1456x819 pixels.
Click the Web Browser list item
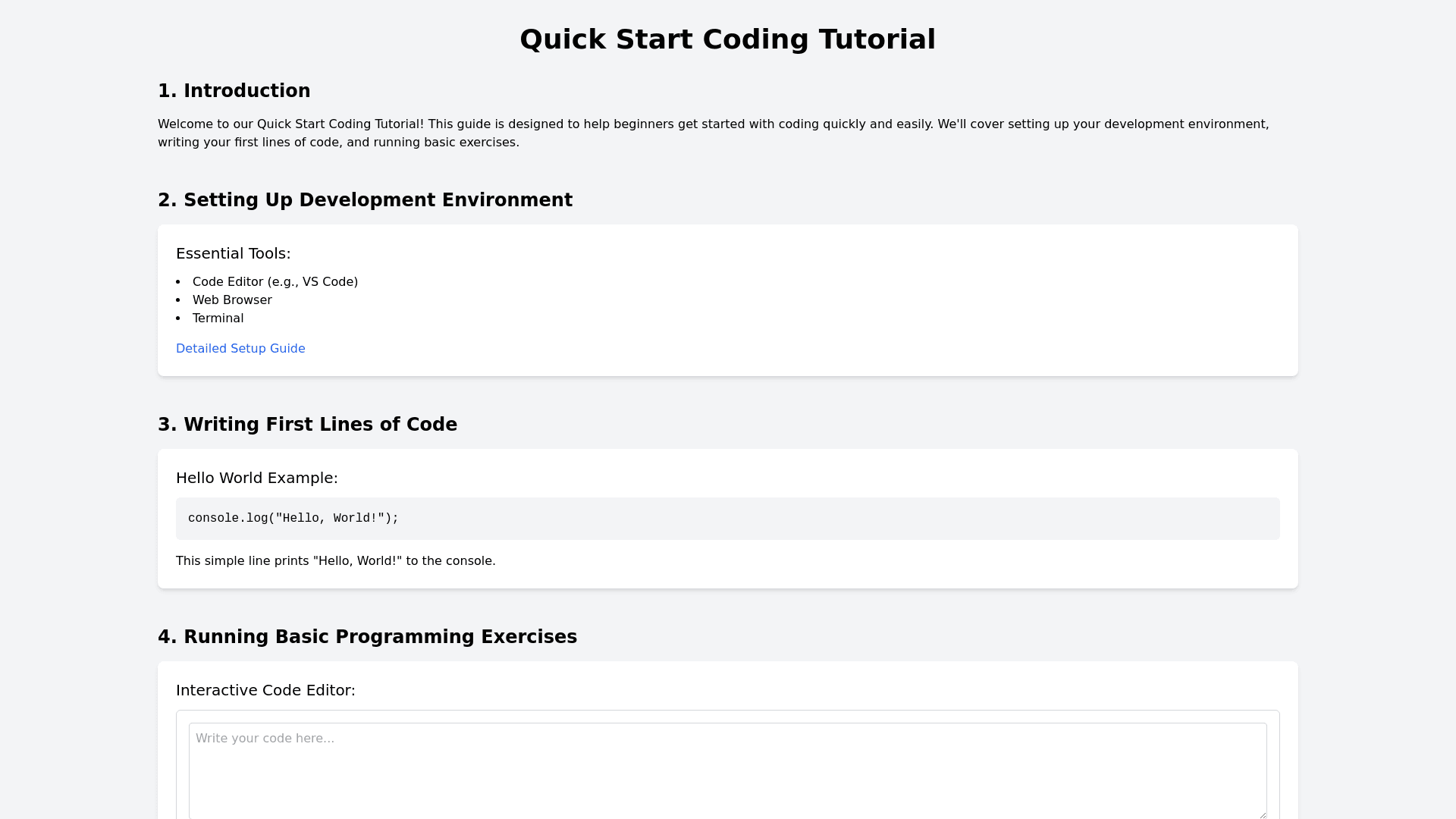232,300
